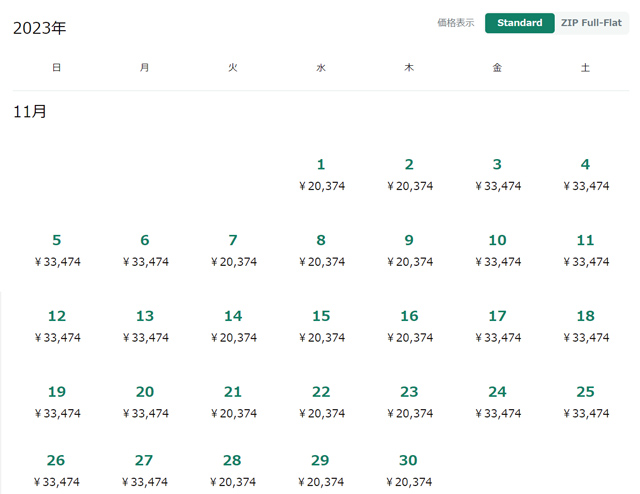Choose Wednesday November 15 date
The image size is (640, 494).
pos(321,326)
